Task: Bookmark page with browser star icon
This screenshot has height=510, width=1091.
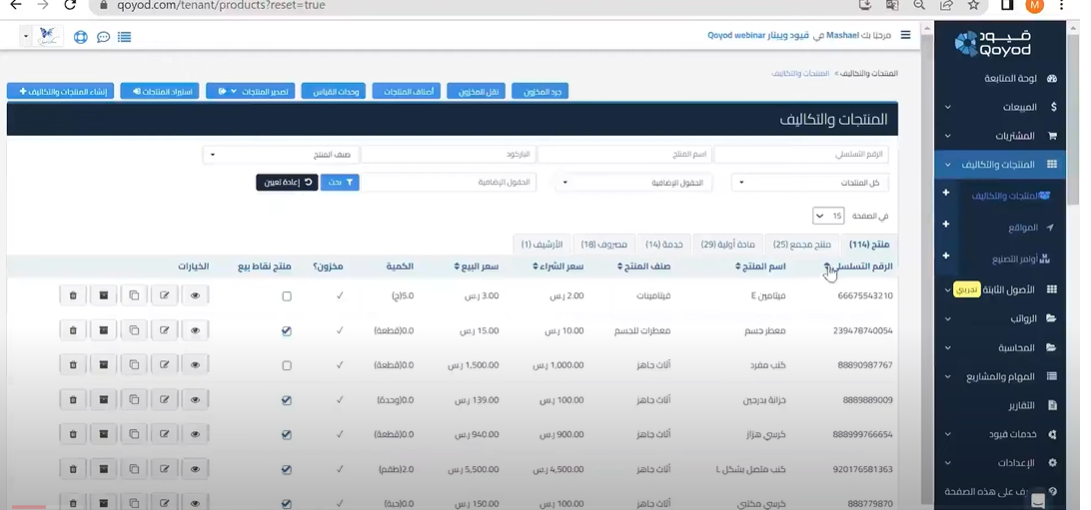Action: coord(973,5)
